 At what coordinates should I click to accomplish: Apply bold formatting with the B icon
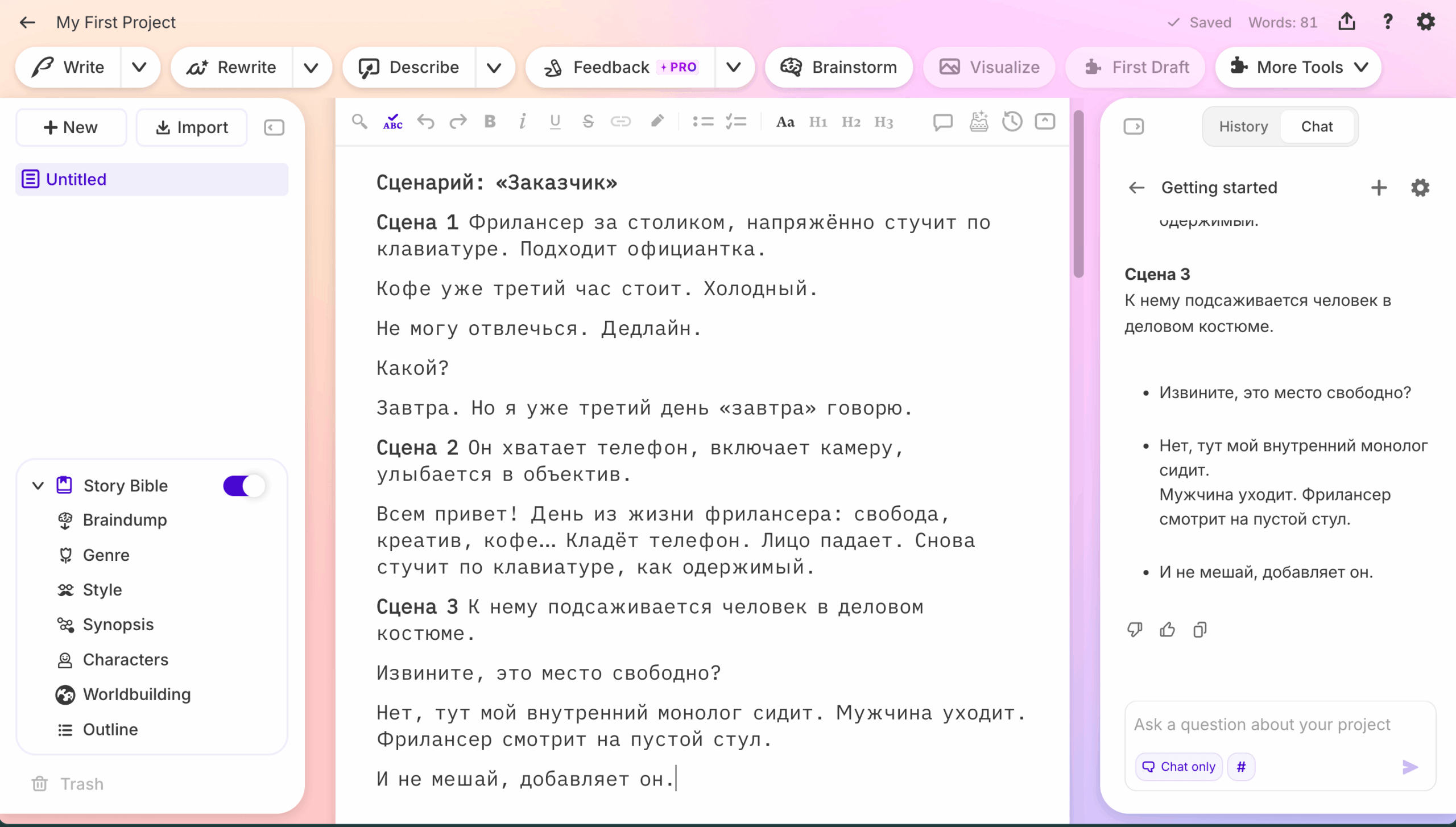[x=490, y=121]
